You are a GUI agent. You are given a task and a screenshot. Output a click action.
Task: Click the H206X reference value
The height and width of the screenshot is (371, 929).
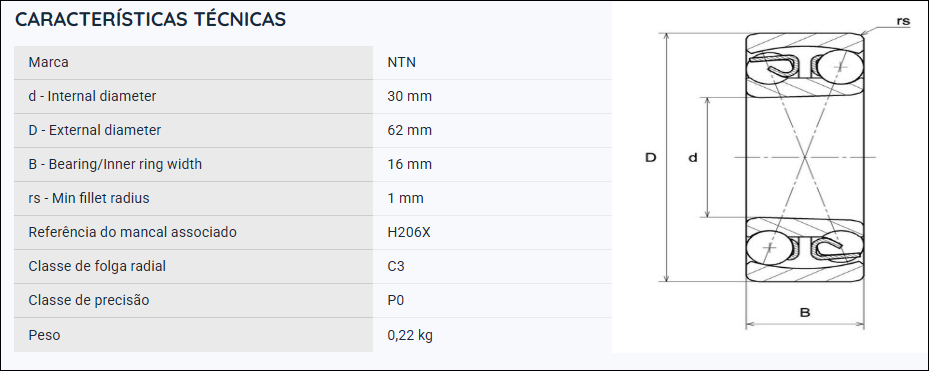[x=409, y=232]
